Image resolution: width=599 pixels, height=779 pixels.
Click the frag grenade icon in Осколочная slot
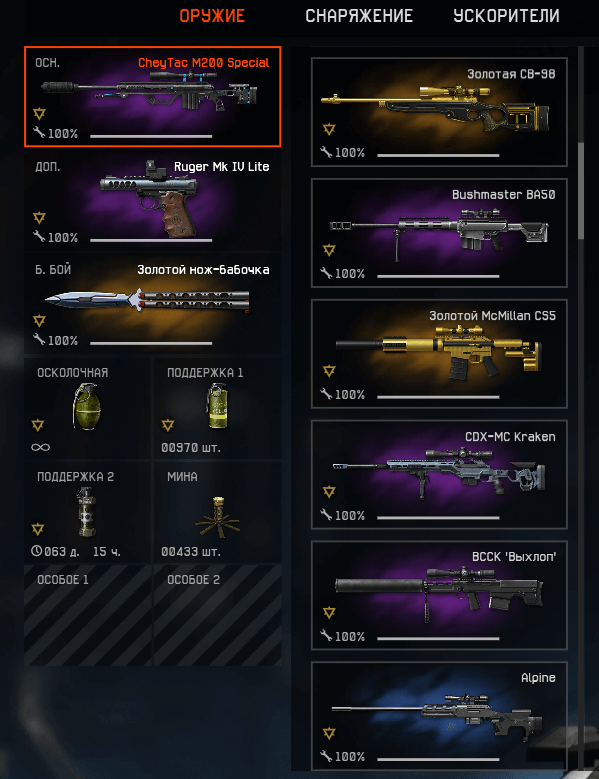pyautogui.click(x=87, y=407)
